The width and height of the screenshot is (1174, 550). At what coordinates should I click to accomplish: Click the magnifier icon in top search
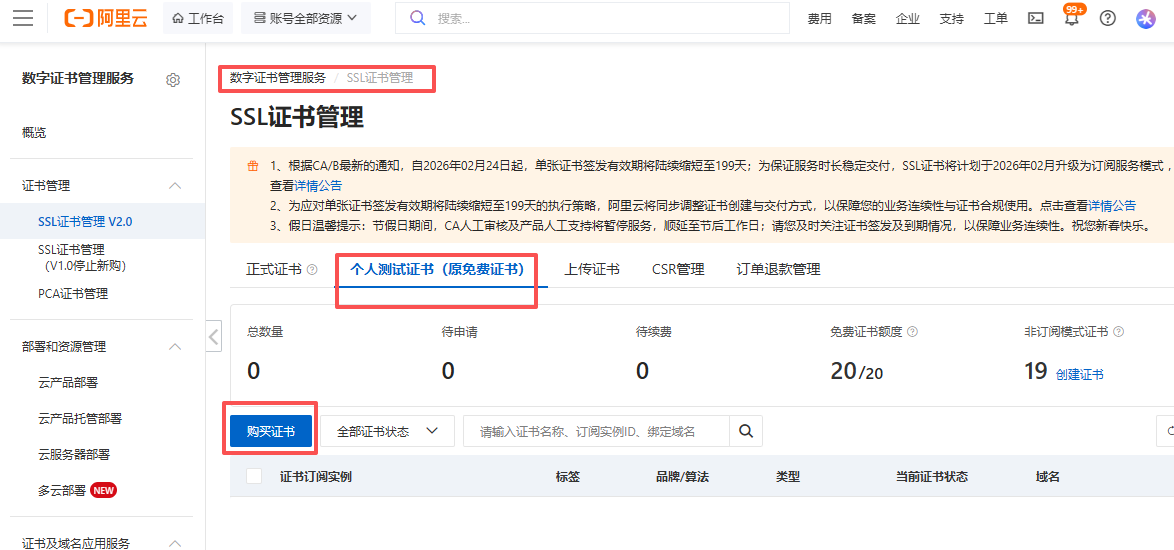point(418,18)
